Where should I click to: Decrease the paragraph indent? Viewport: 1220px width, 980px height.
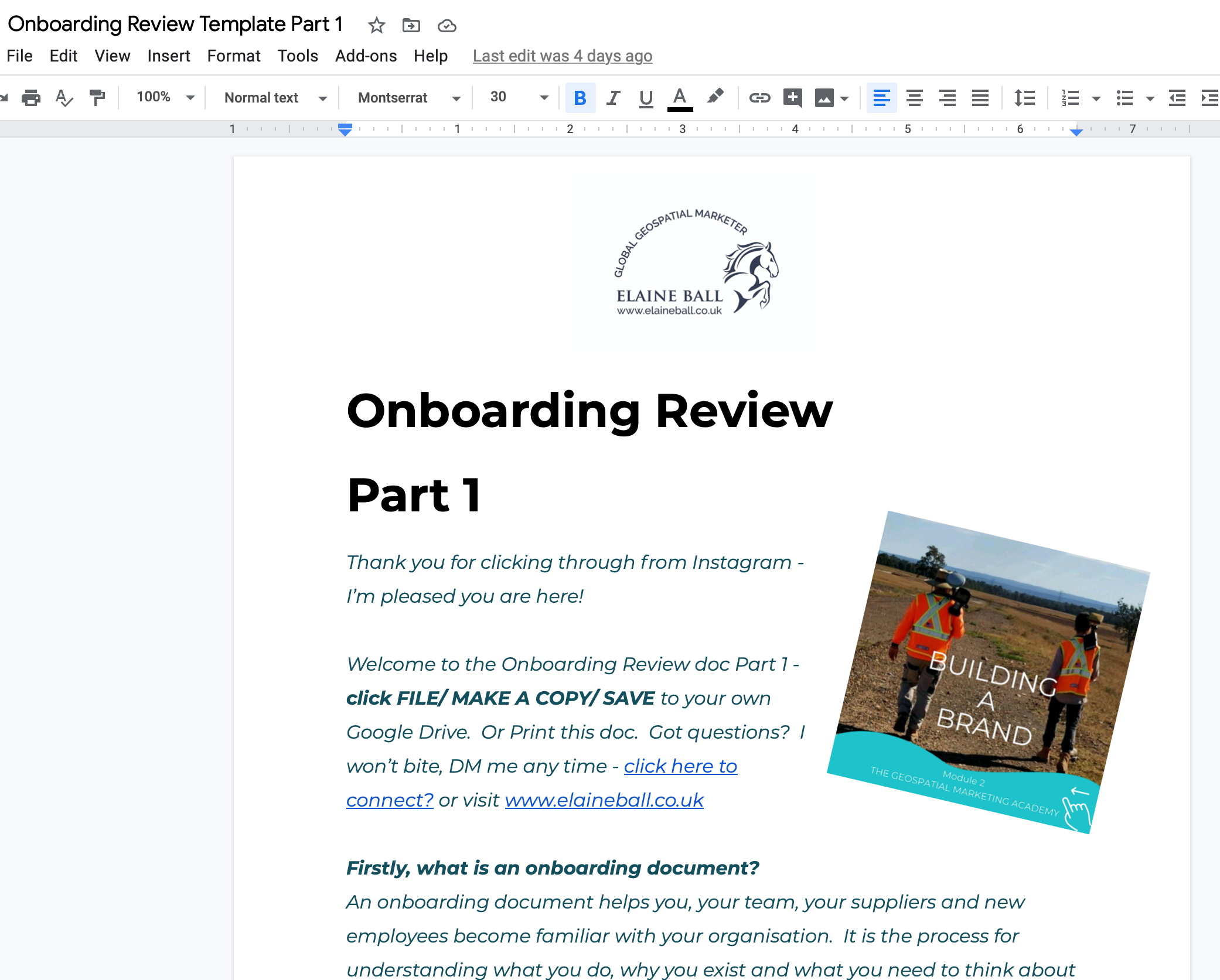[x=1177, y=98]
